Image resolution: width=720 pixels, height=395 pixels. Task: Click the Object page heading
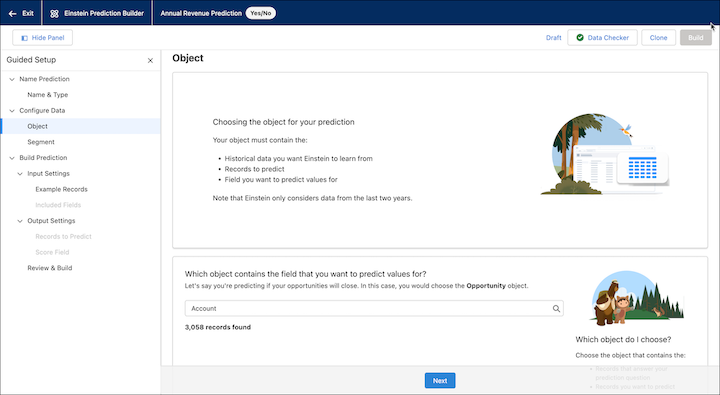[x=188, y=58]
